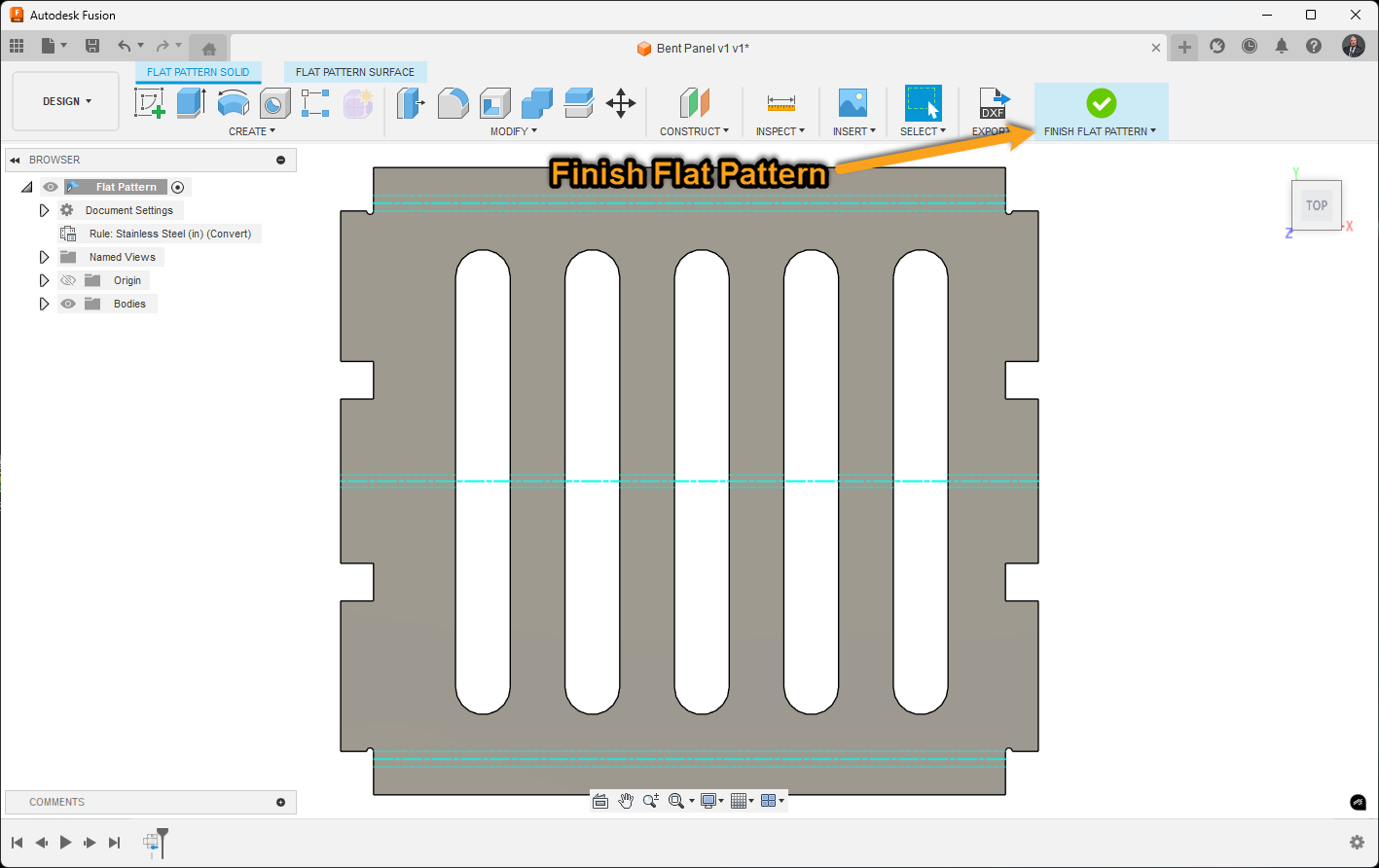Click the Finish Flat Pattern button
1379x868 pixels.
click(1099, 101)
